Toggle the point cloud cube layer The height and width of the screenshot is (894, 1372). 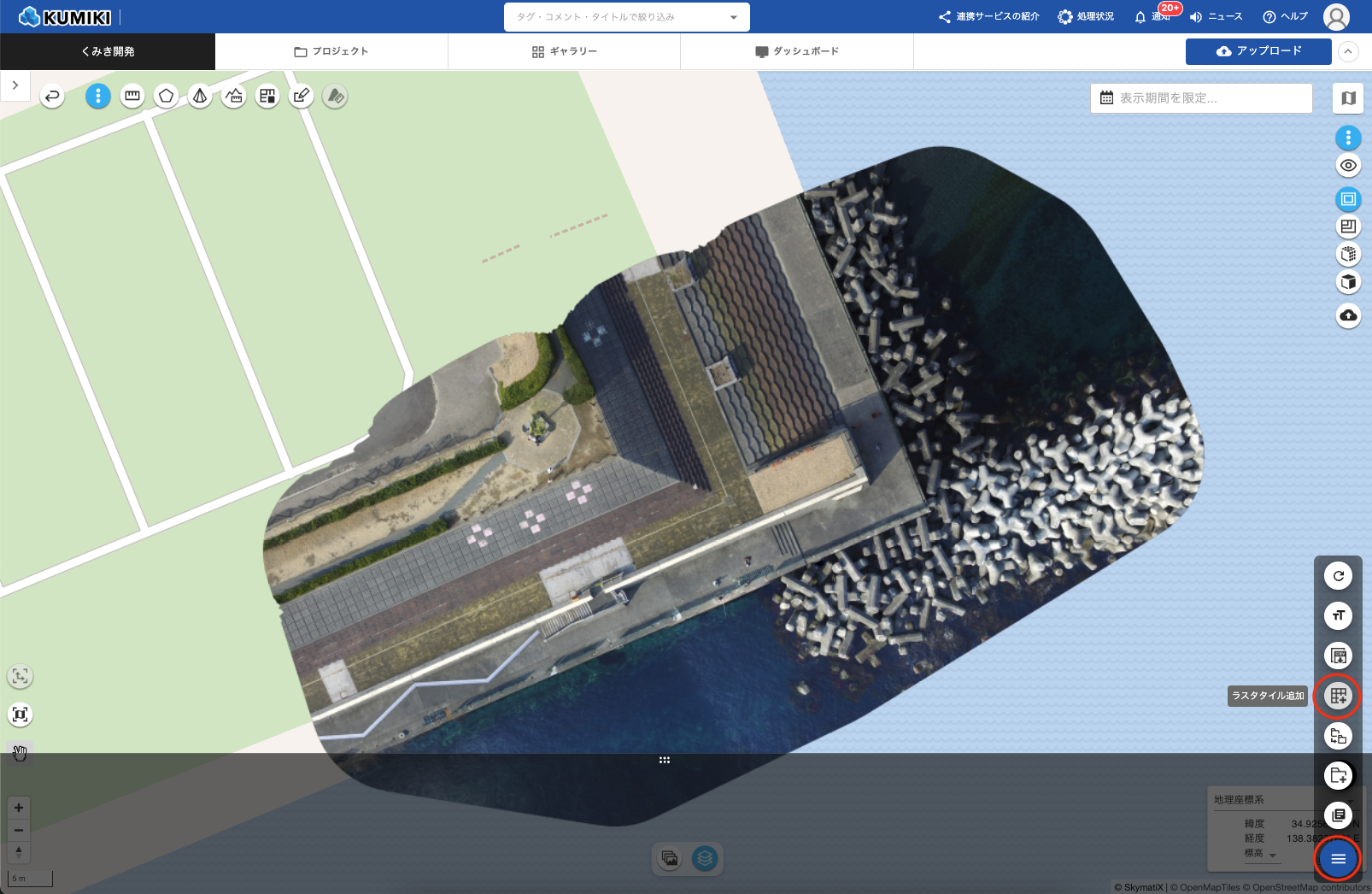tap(1348, 254)
